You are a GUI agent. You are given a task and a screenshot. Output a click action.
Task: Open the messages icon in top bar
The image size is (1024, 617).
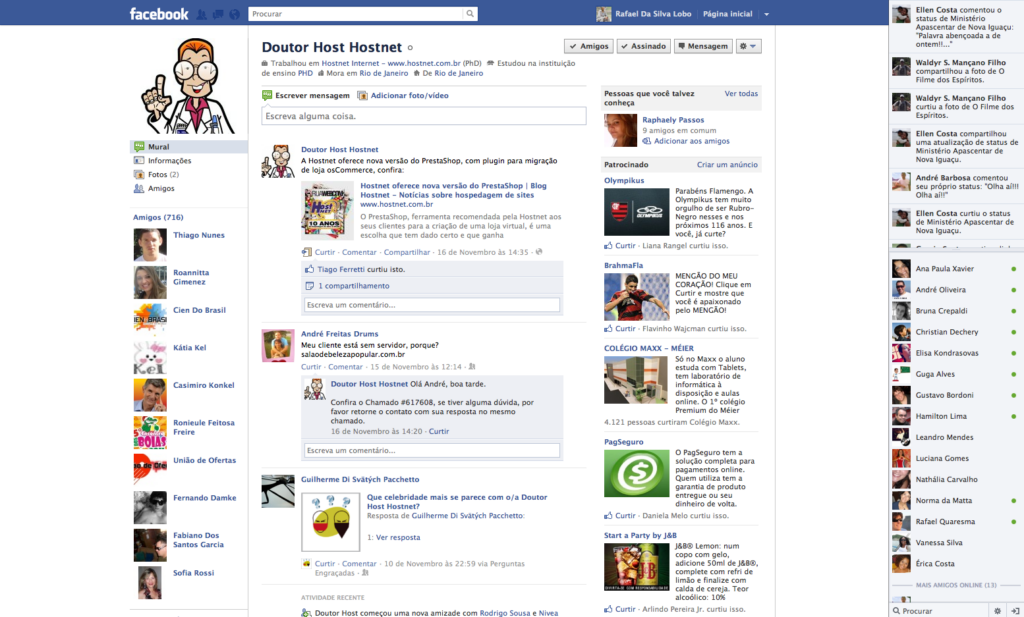point(218,14)
